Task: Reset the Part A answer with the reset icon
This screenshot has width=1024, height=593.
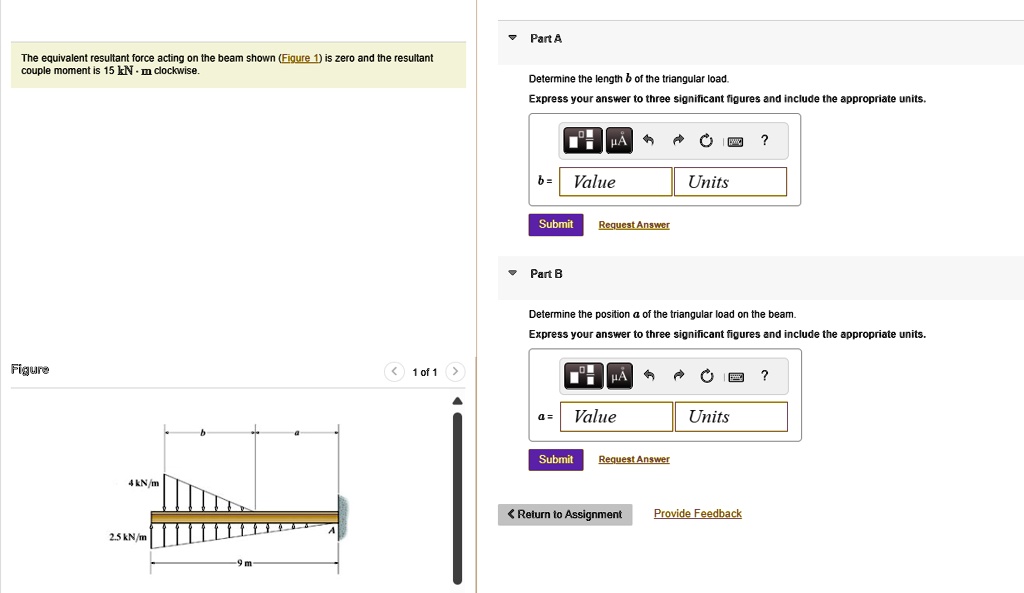Action: (705, 140)
